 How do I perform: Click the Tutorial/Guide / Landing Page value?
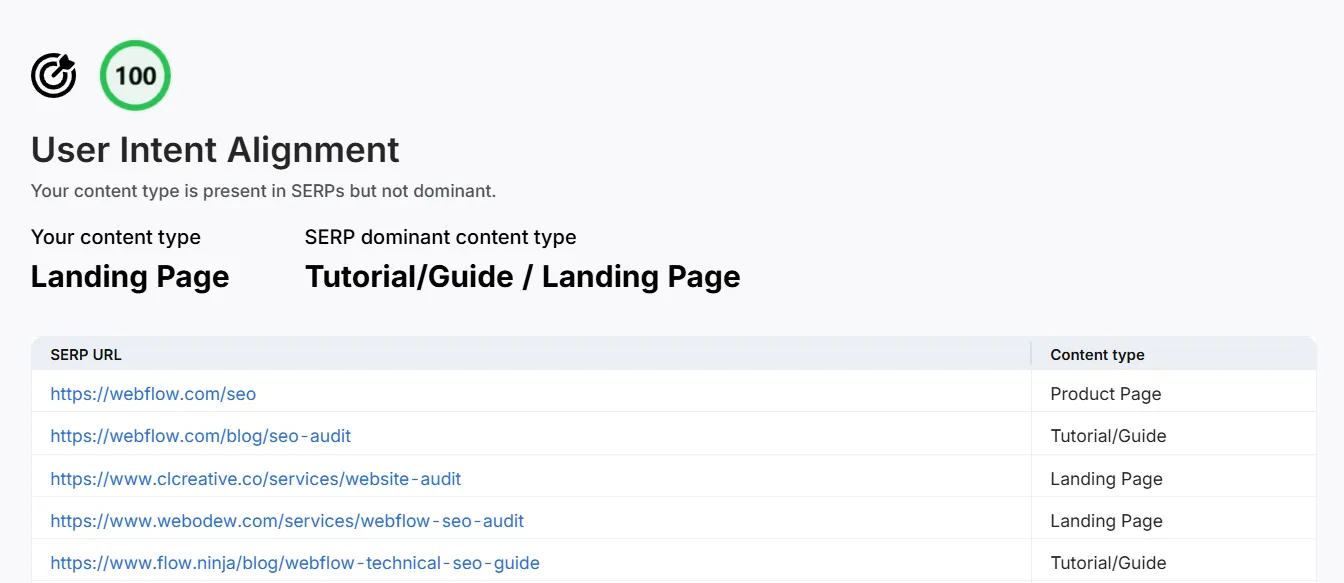(x=522, y=276)
